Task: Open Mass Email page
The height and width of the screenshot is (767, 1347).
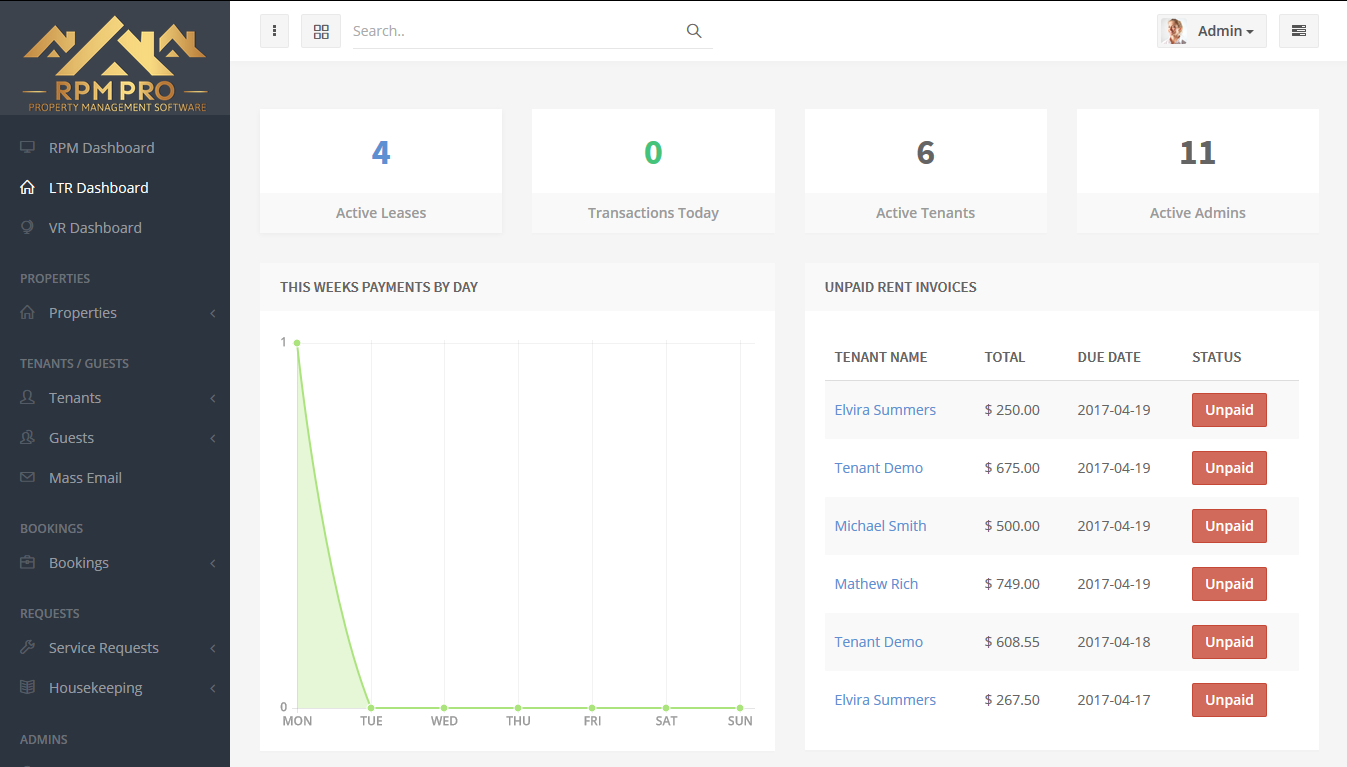Action: coord(85,477)
